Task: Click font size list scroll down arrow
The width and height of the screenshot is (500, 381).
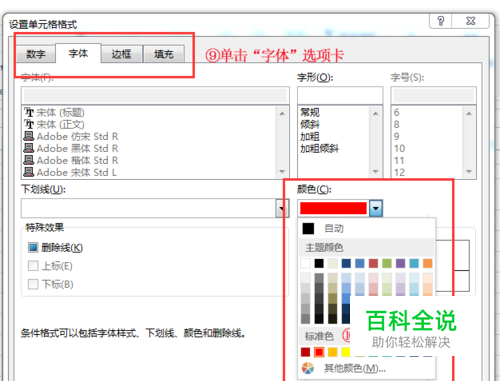Action: (469, 171)
